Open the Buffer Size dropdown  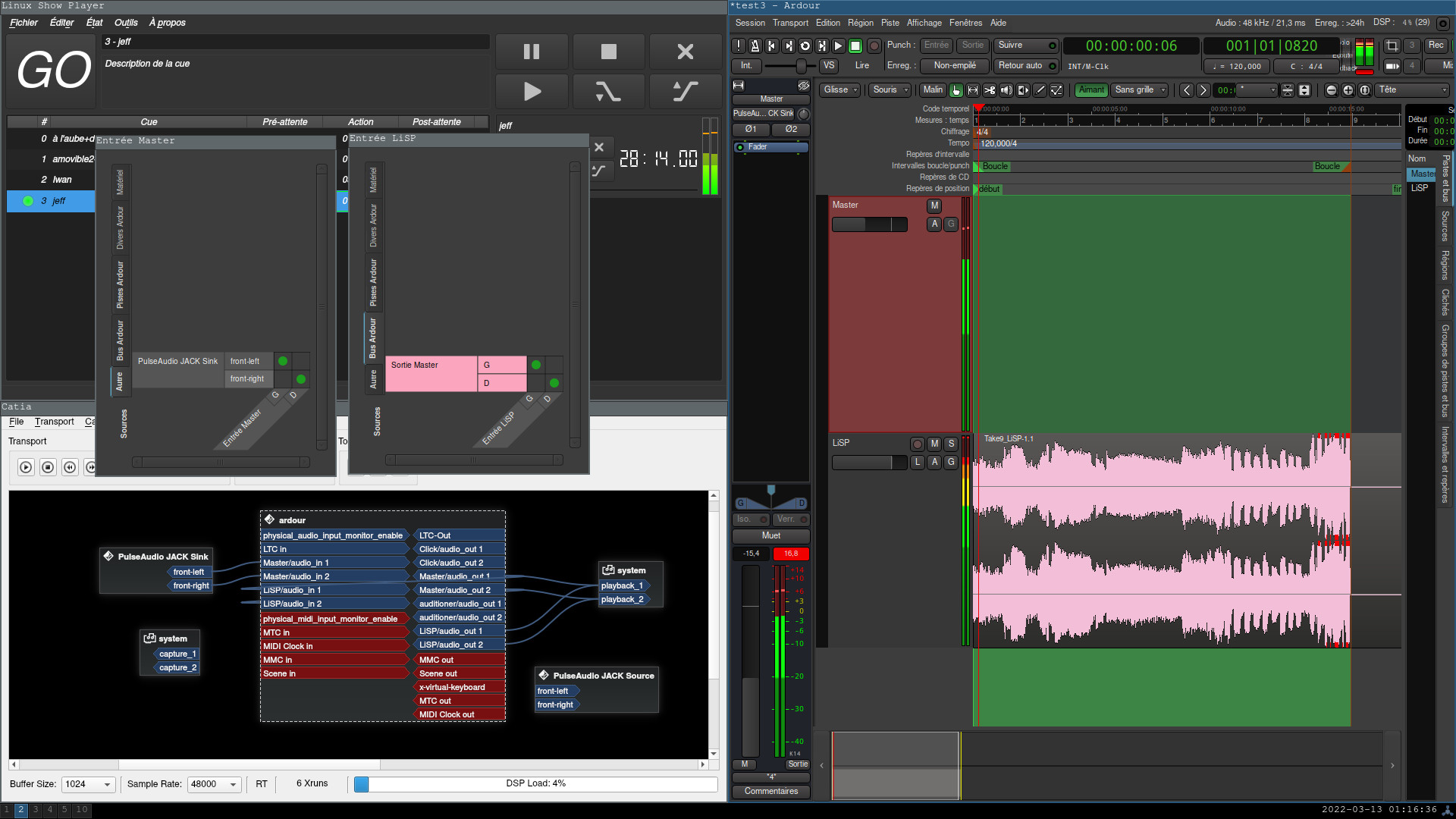coord(88,784)
